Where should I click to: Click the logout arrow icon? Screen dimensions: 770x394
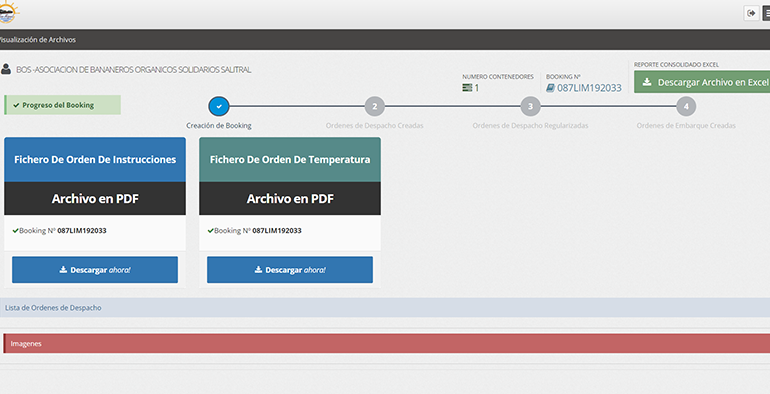pos(751,13)
